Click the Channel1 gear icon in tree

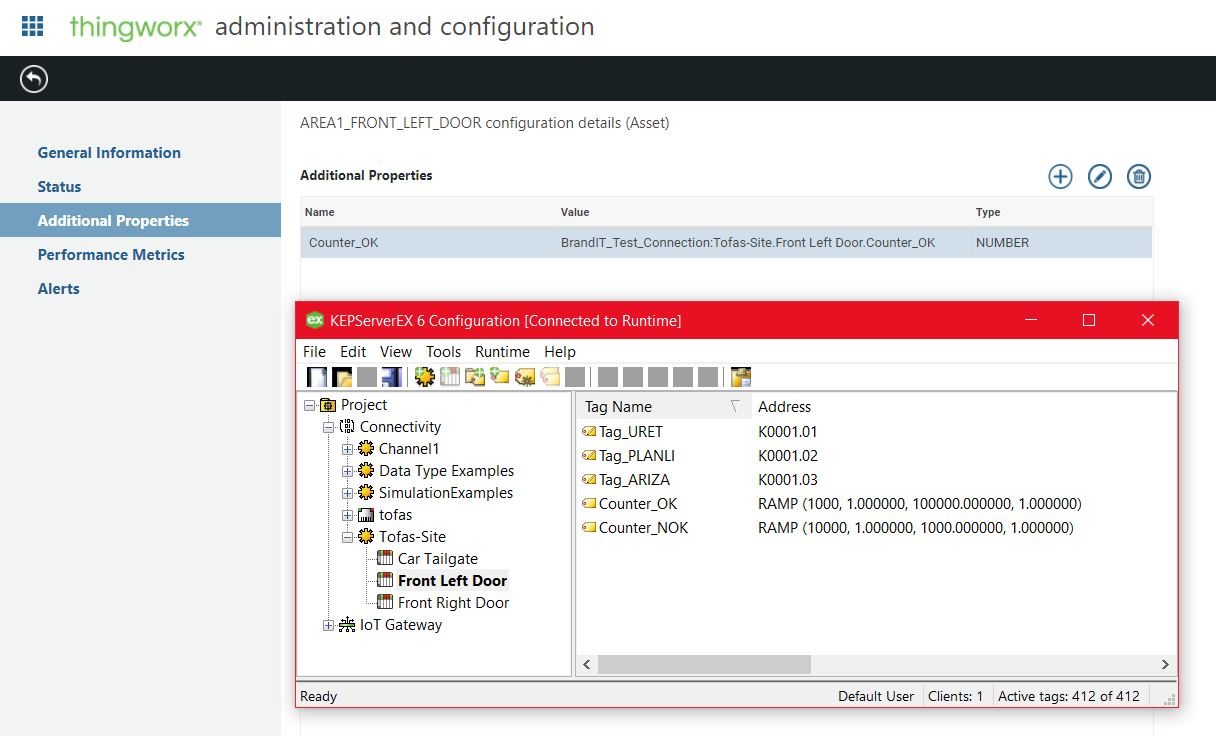366,449
